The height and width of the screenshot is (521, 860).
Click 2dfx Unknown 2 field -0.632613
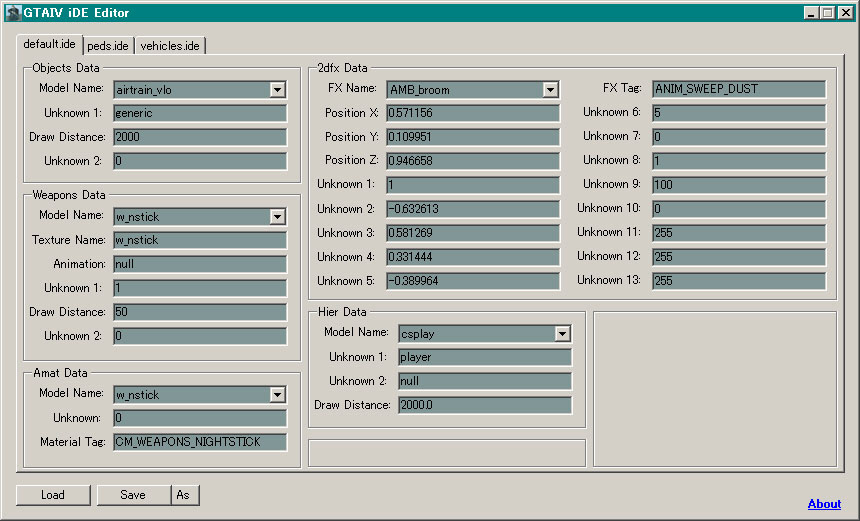tap(473, 209)
